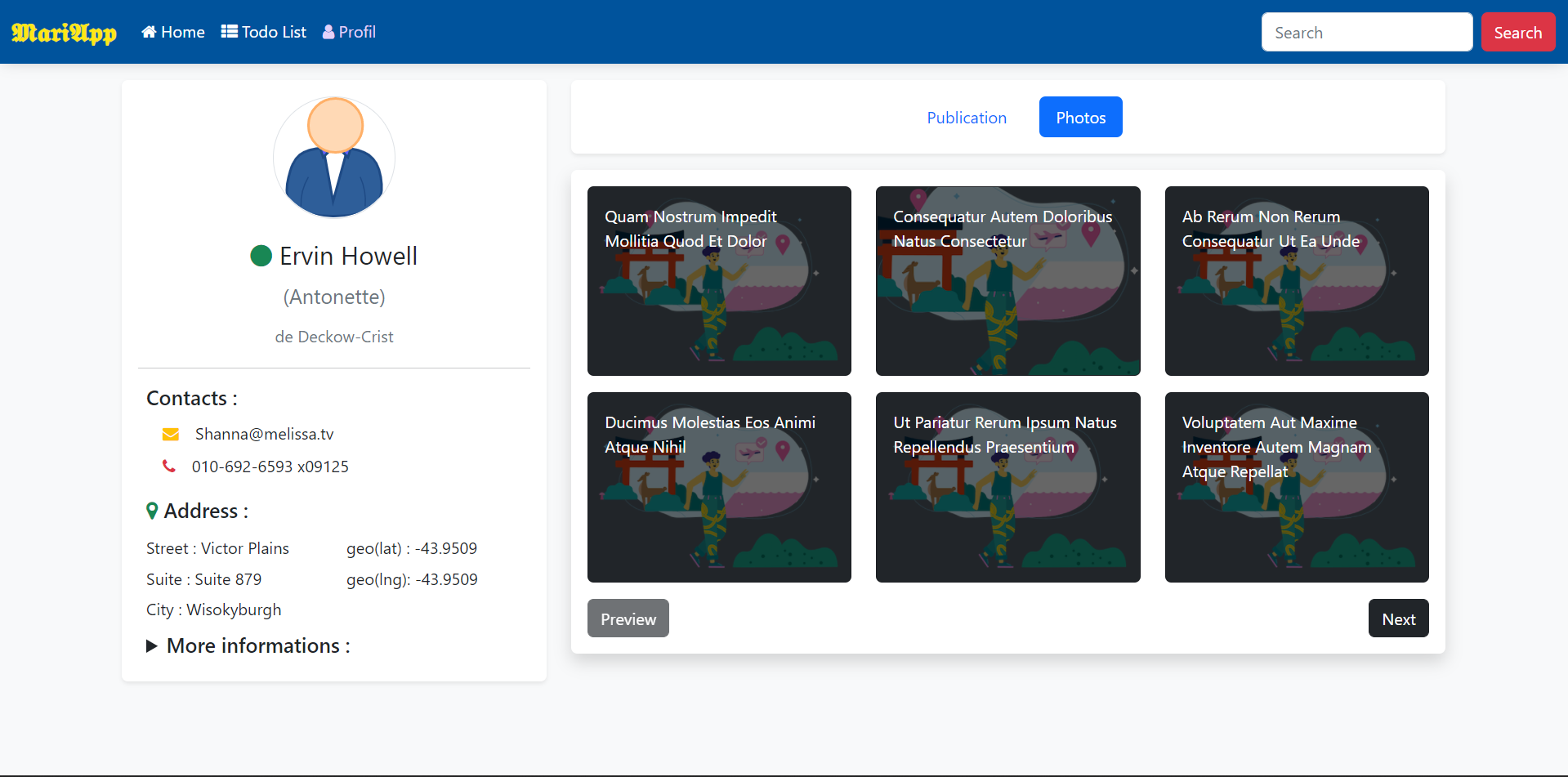Open the Ducimus Molestias Eos Animi photo
This screenshot has width=1568, height=777.
click(719, 487)
